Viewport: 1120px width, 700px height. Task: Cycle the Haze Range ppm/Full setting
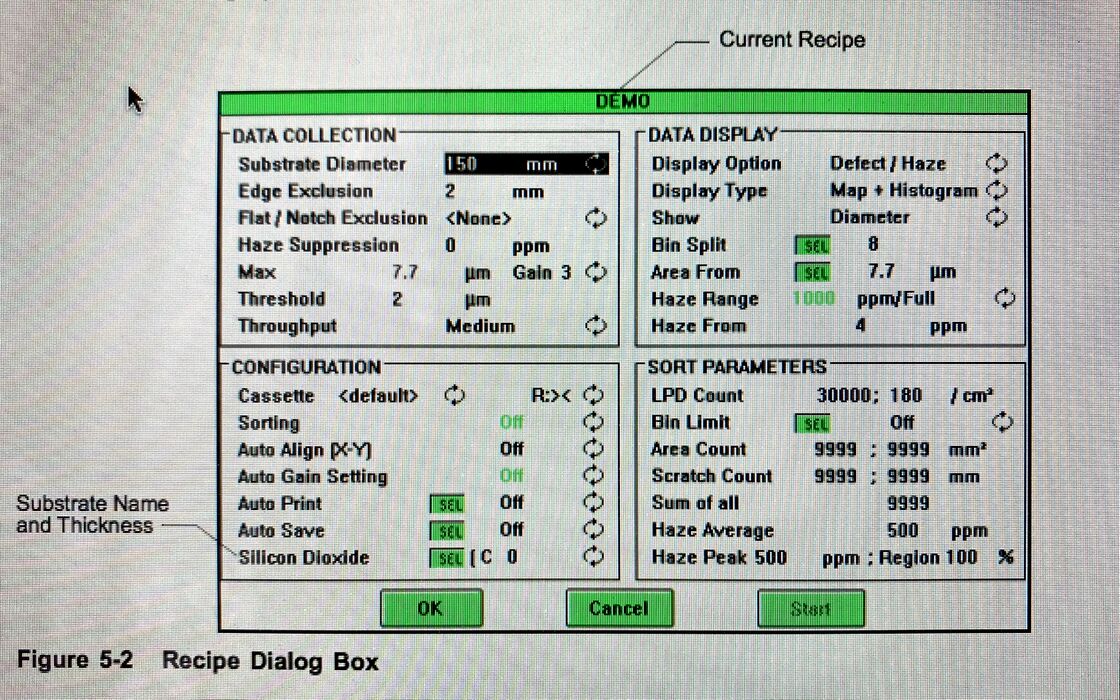[x=1005, y=299]
